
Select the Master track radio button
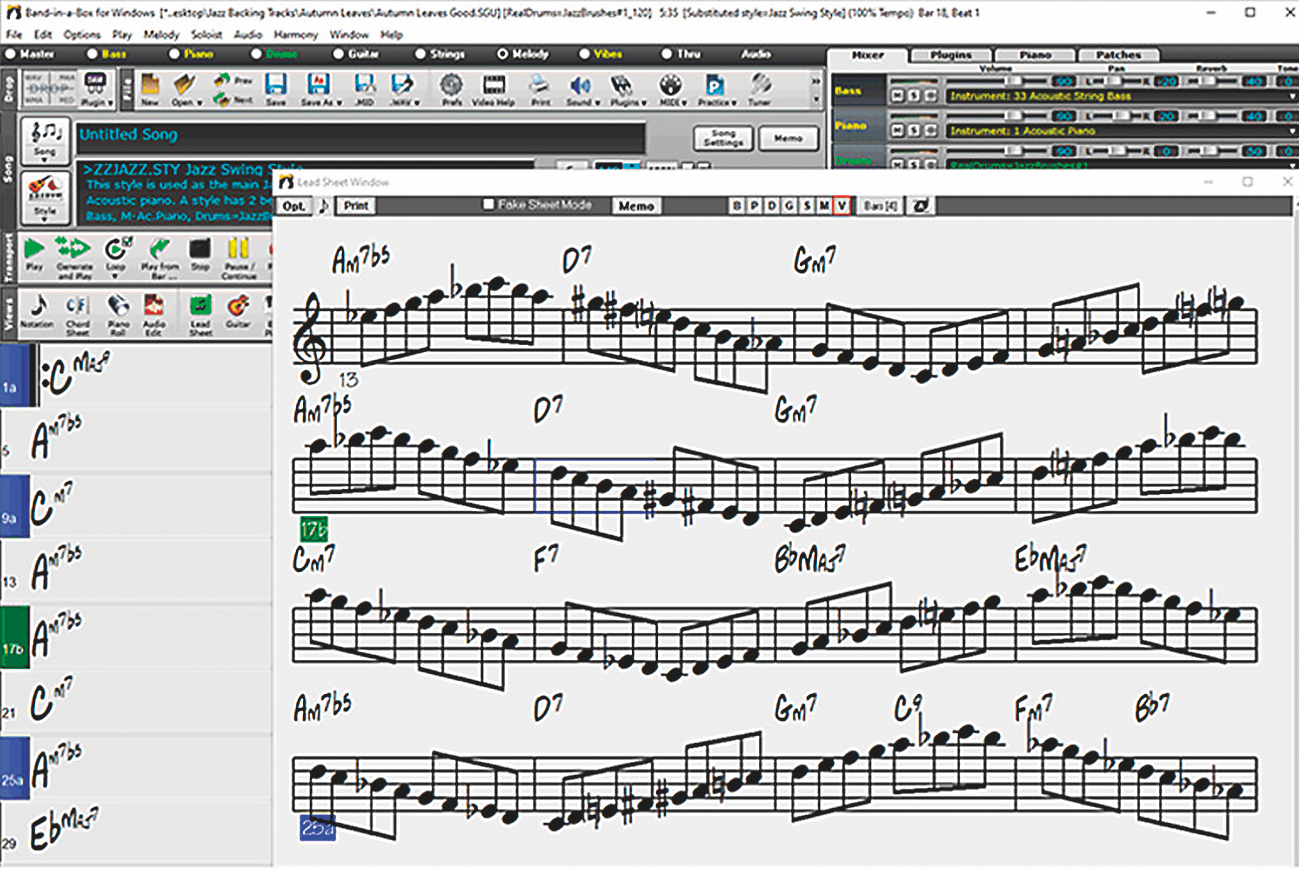[12, 54]
